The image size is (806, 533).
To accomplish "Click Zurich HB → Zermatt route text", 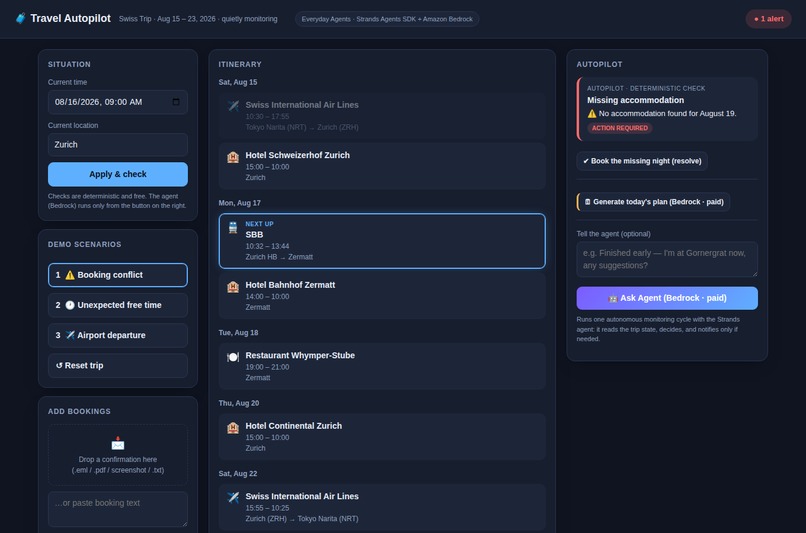I will click(x=279, y=257).
